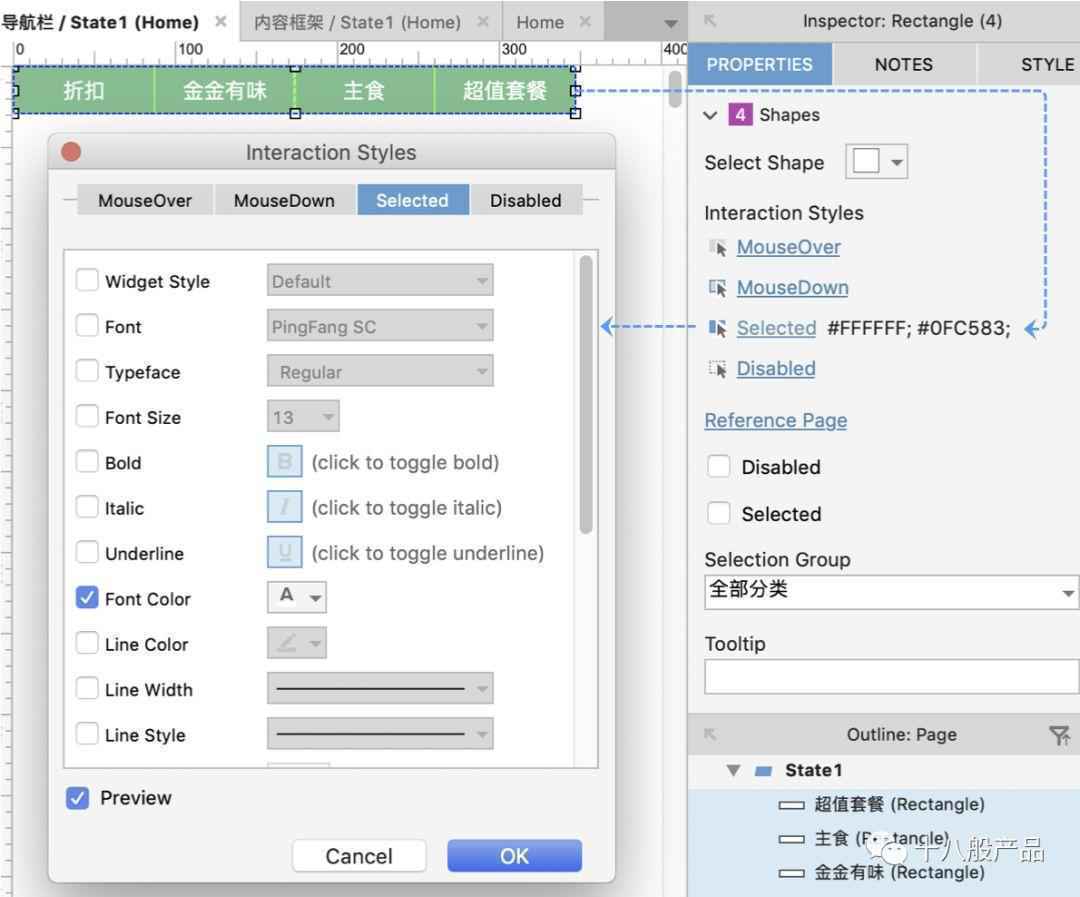Select the 折扣 rectangle on canvas
Image resolution: width=1080 pixels, height=897 pixels.
tap(84, 90)
